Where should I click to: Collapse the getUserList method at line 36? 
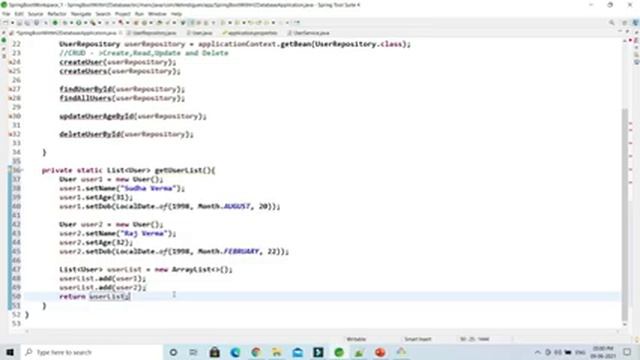coord(22,170)
